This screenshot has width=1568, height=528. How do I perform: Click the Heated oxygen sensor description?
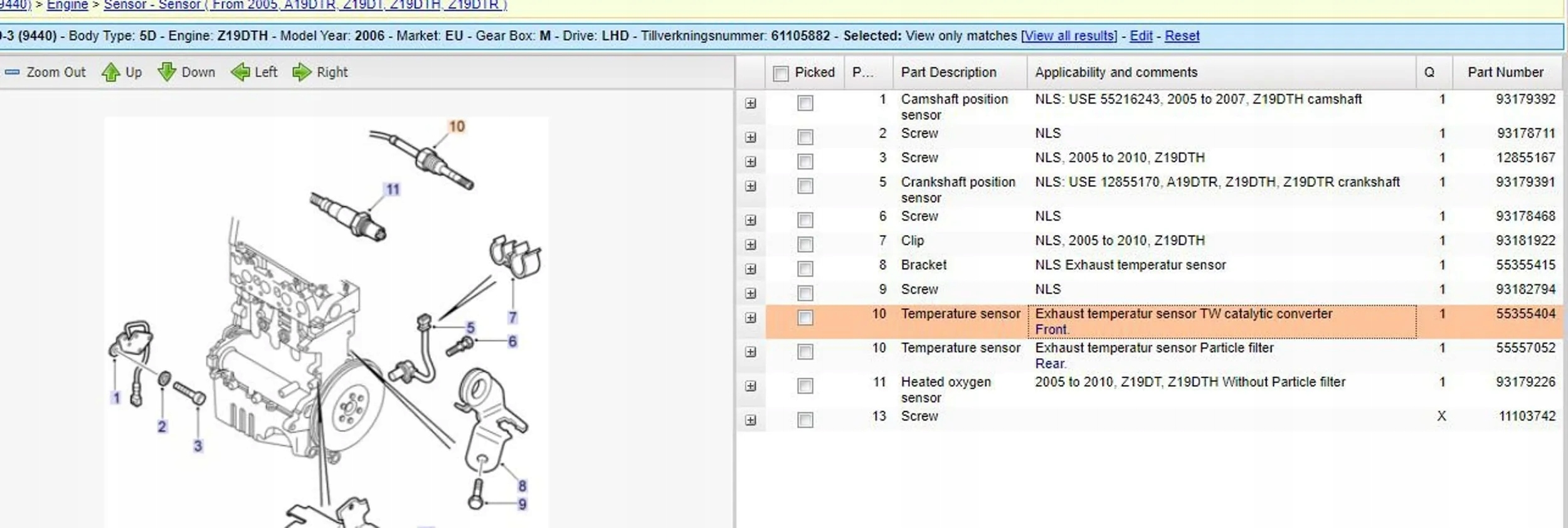946,389
